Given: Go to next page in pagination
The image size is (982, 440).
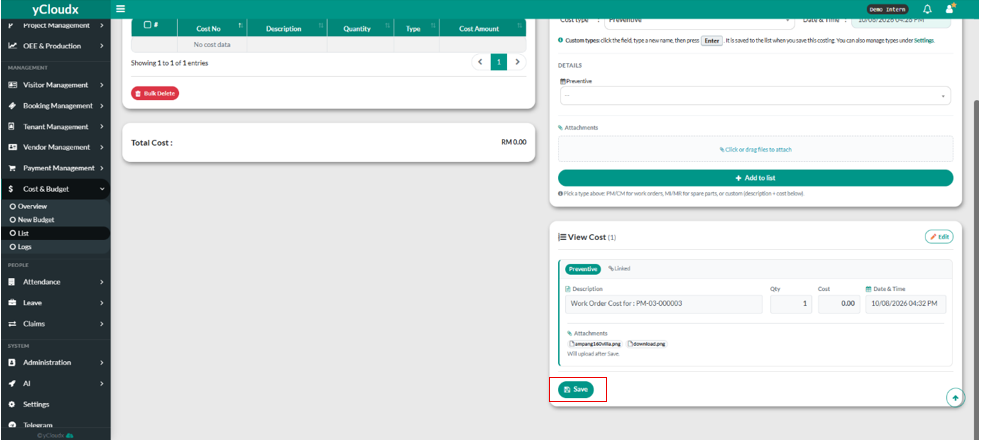Looking at the screenshot, I should coord(517,62).
